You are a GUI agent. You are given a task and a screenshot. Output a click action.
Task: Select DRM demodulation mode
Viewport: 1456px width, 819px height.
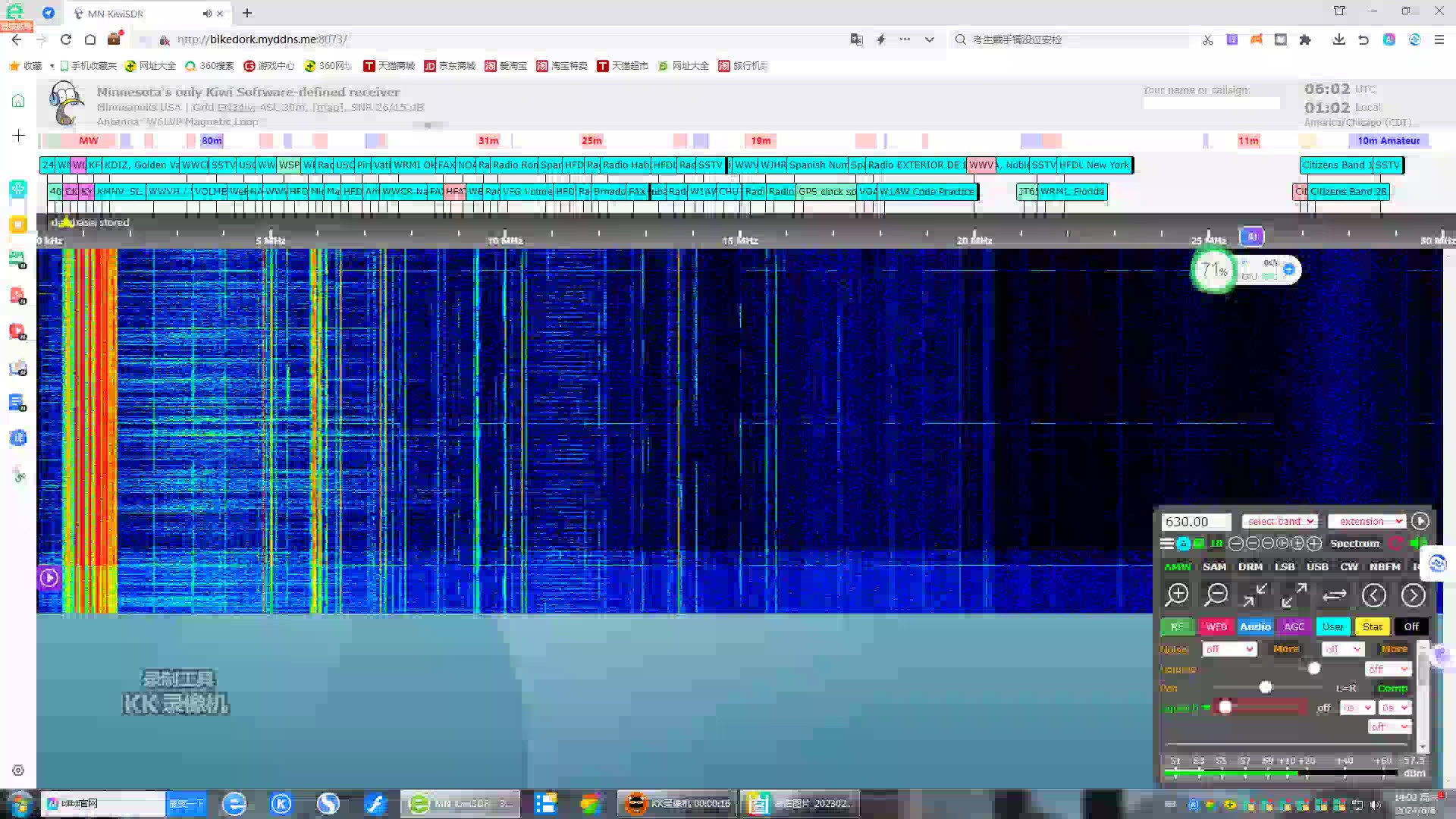pos(1250,566)
